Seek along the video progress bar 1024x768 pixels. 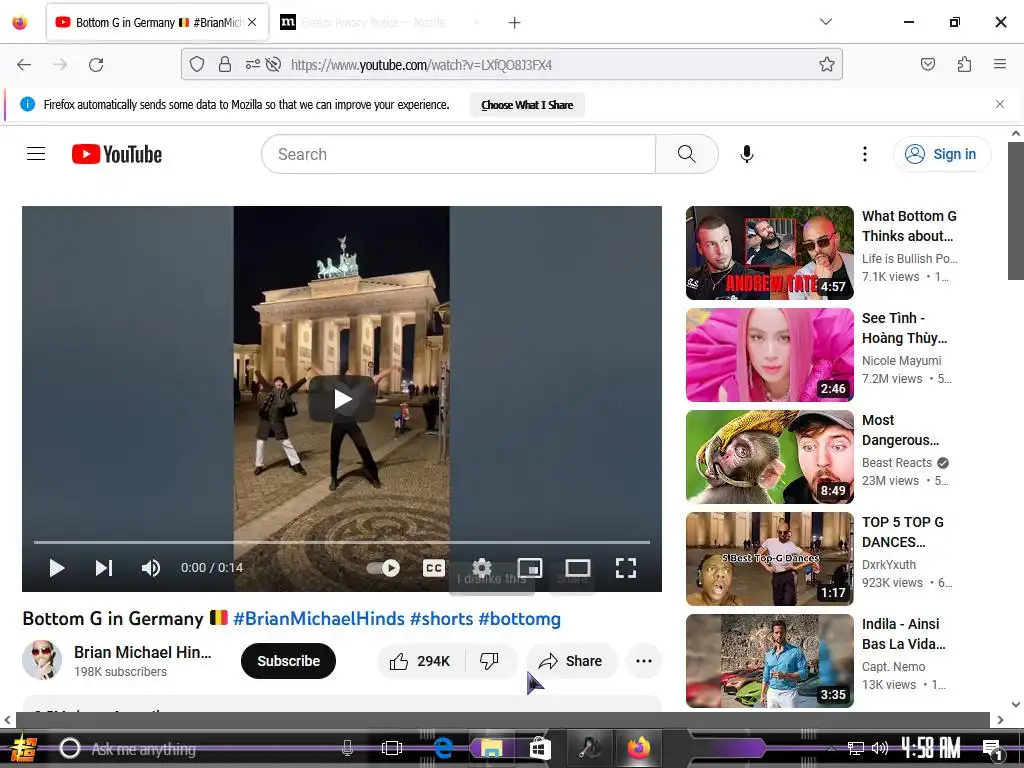coord(342,542)
